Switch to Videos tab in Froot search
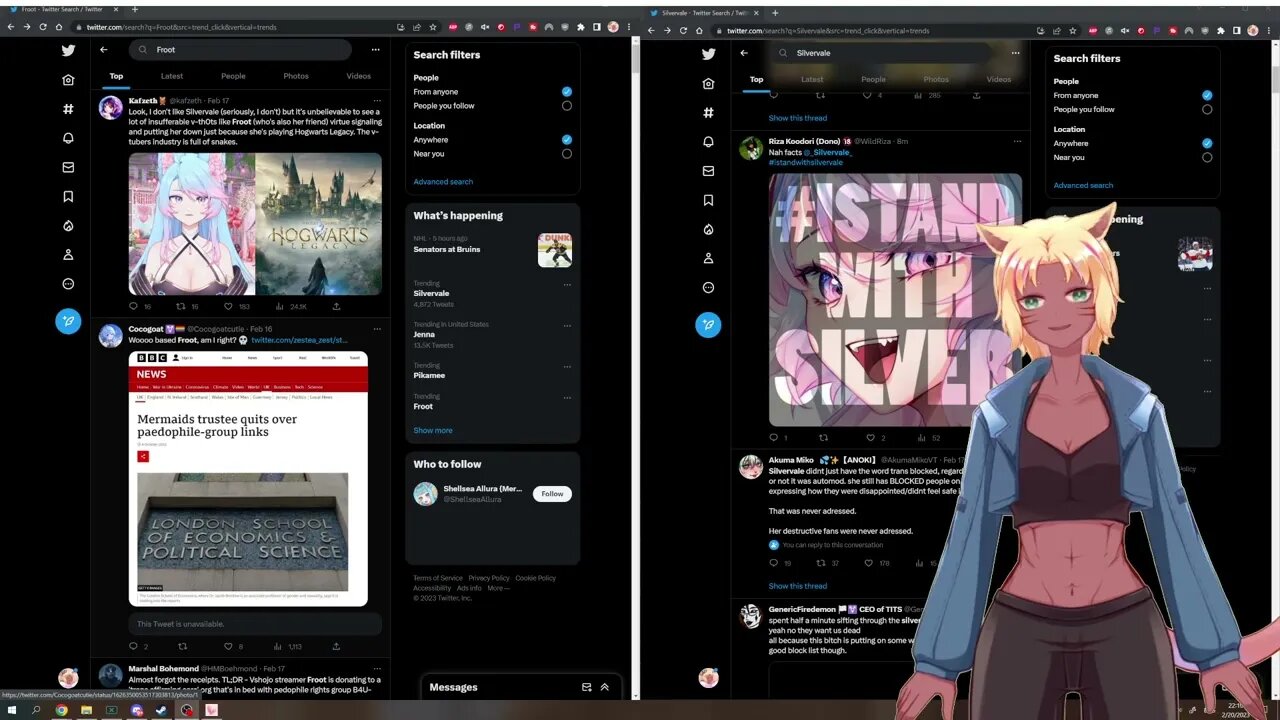This screenshot has height=720, width=1280. pos(358,76)
